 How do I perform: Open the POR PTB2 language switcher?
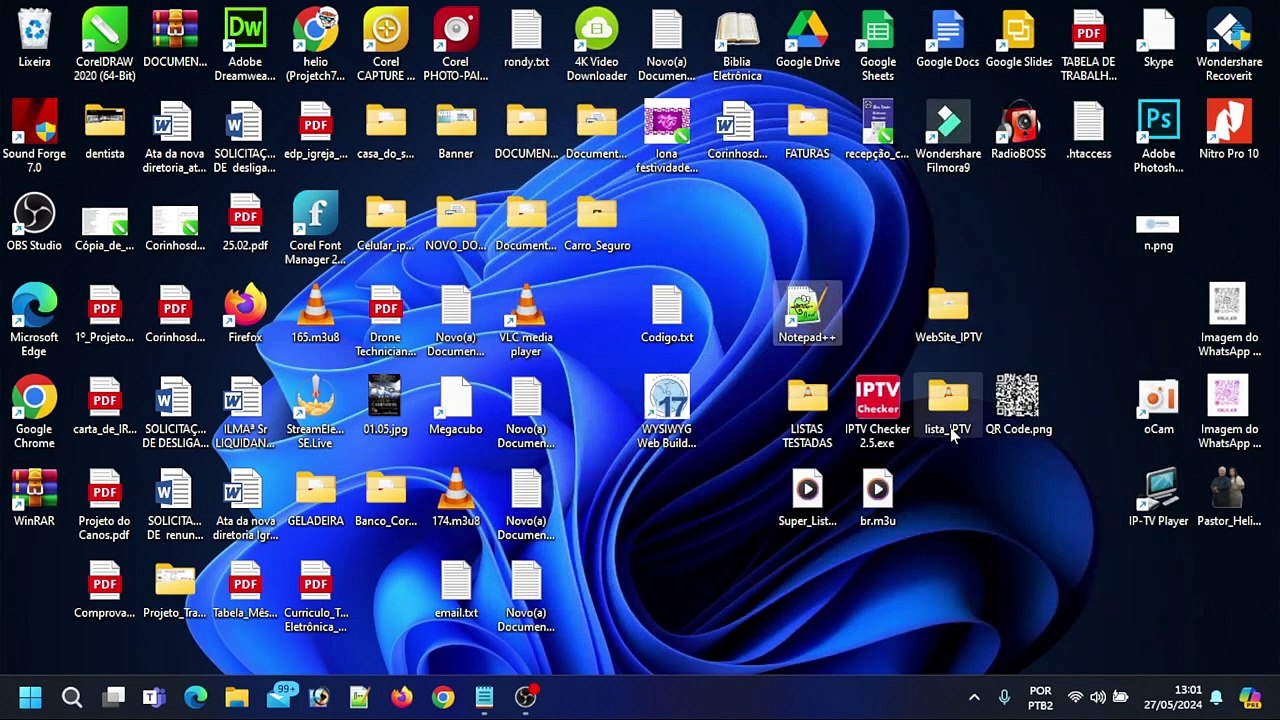click(1040, 697)
